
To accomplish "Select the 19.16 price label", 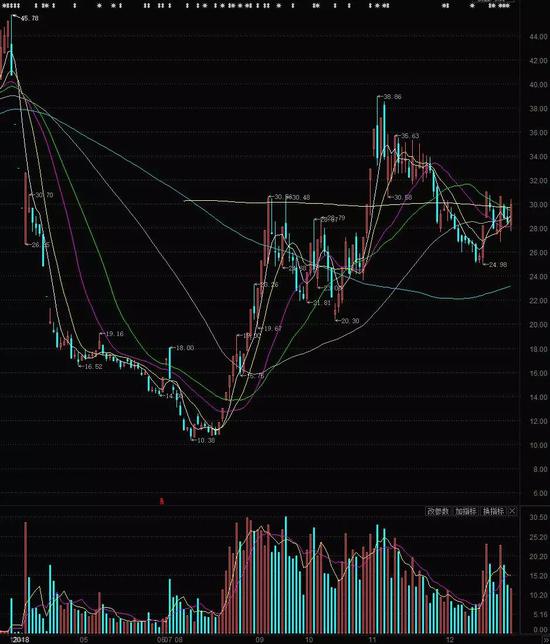I will click(x=115, y=334).
